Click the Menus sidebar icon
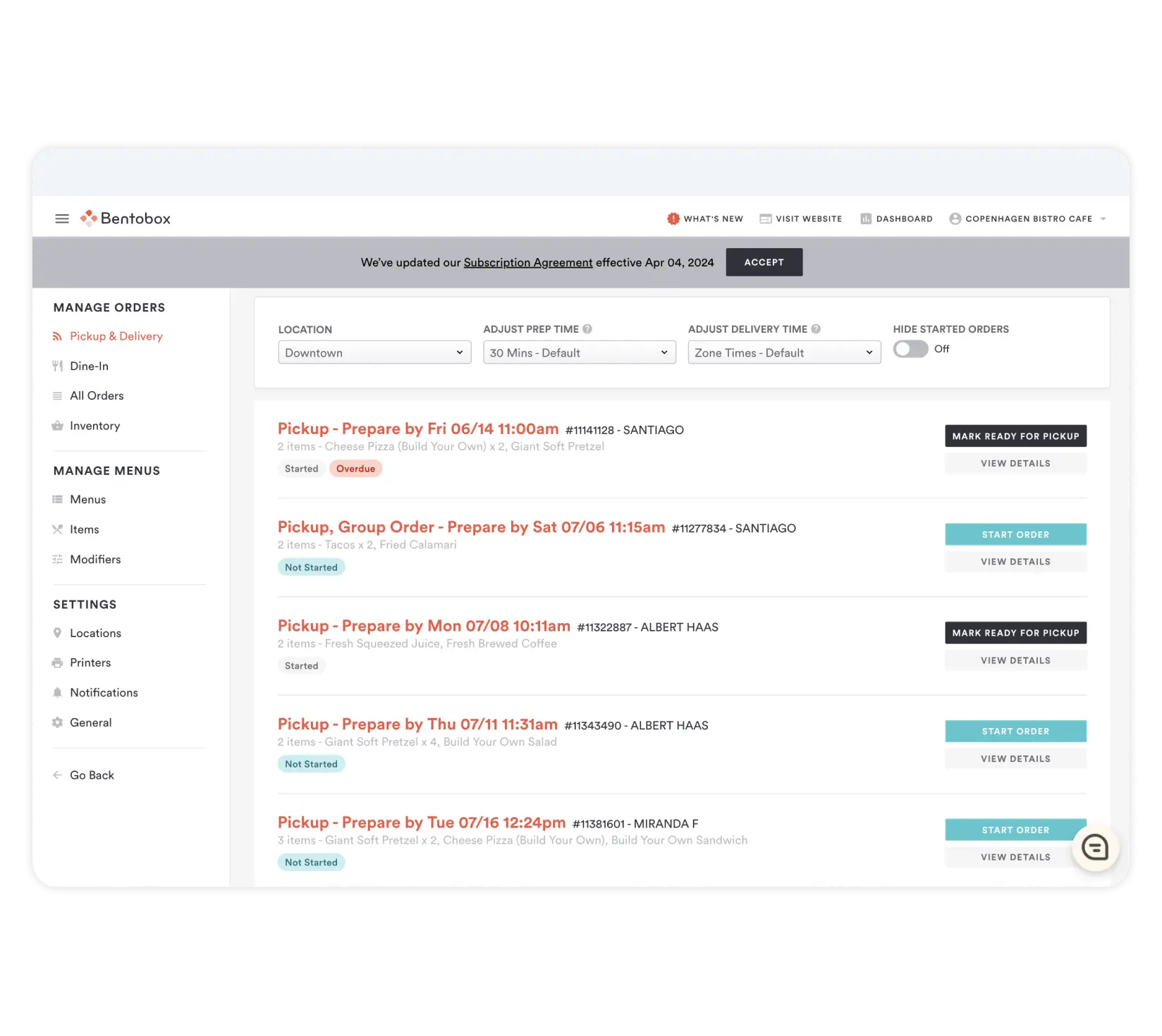Screen dimensions: 1162x1036 (57, 499)
